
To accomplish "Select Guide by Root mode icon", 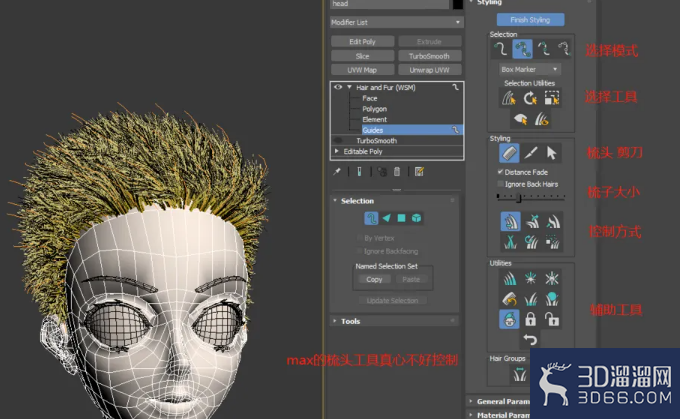I will coord(564,49).
